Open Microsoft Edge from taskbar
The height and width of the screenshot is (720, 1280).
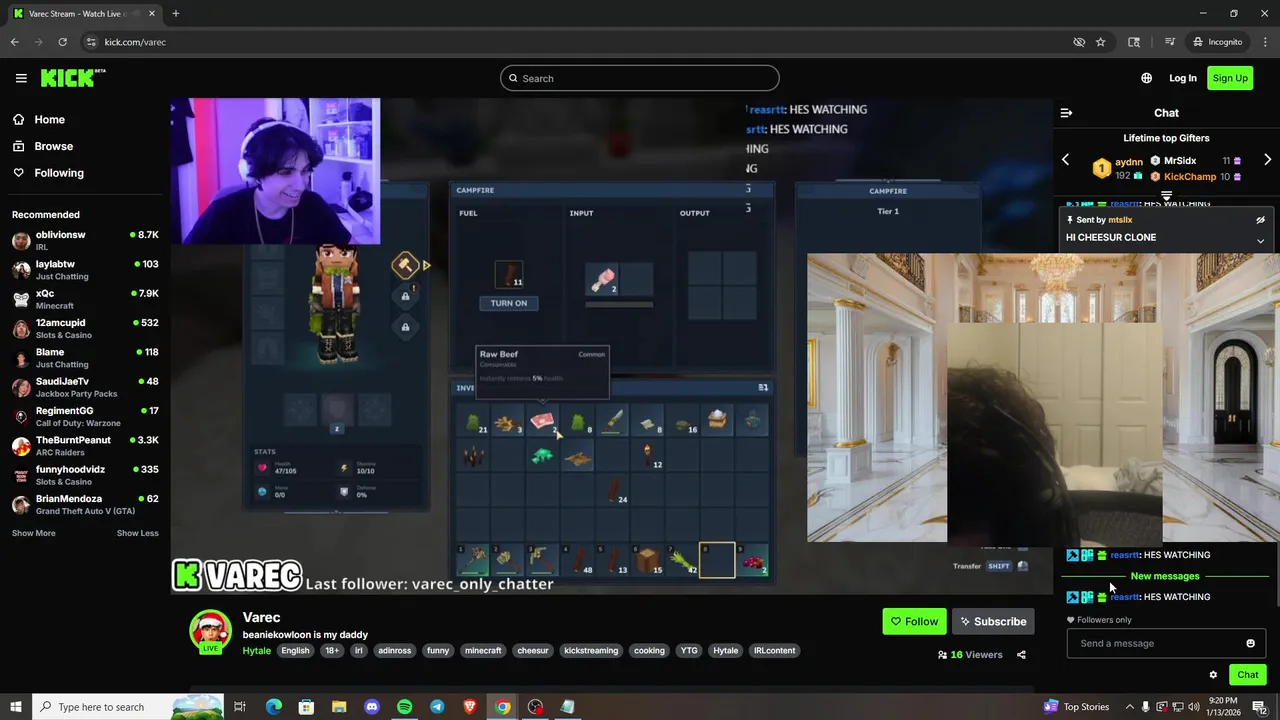(x=273, y=707)
